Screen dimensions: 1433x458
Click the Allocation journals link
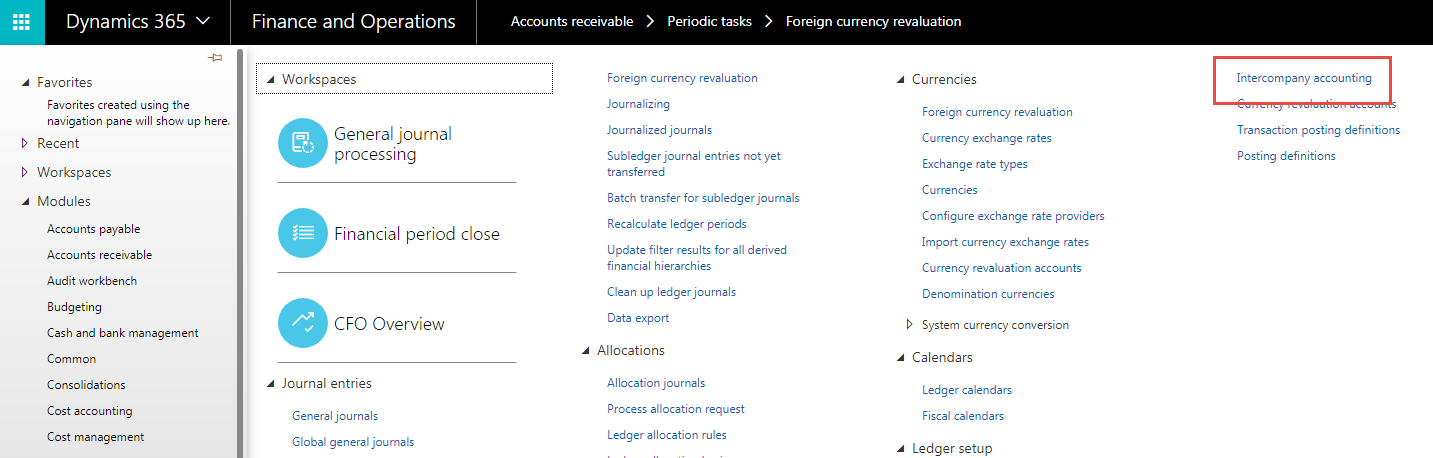click(655, 383)
